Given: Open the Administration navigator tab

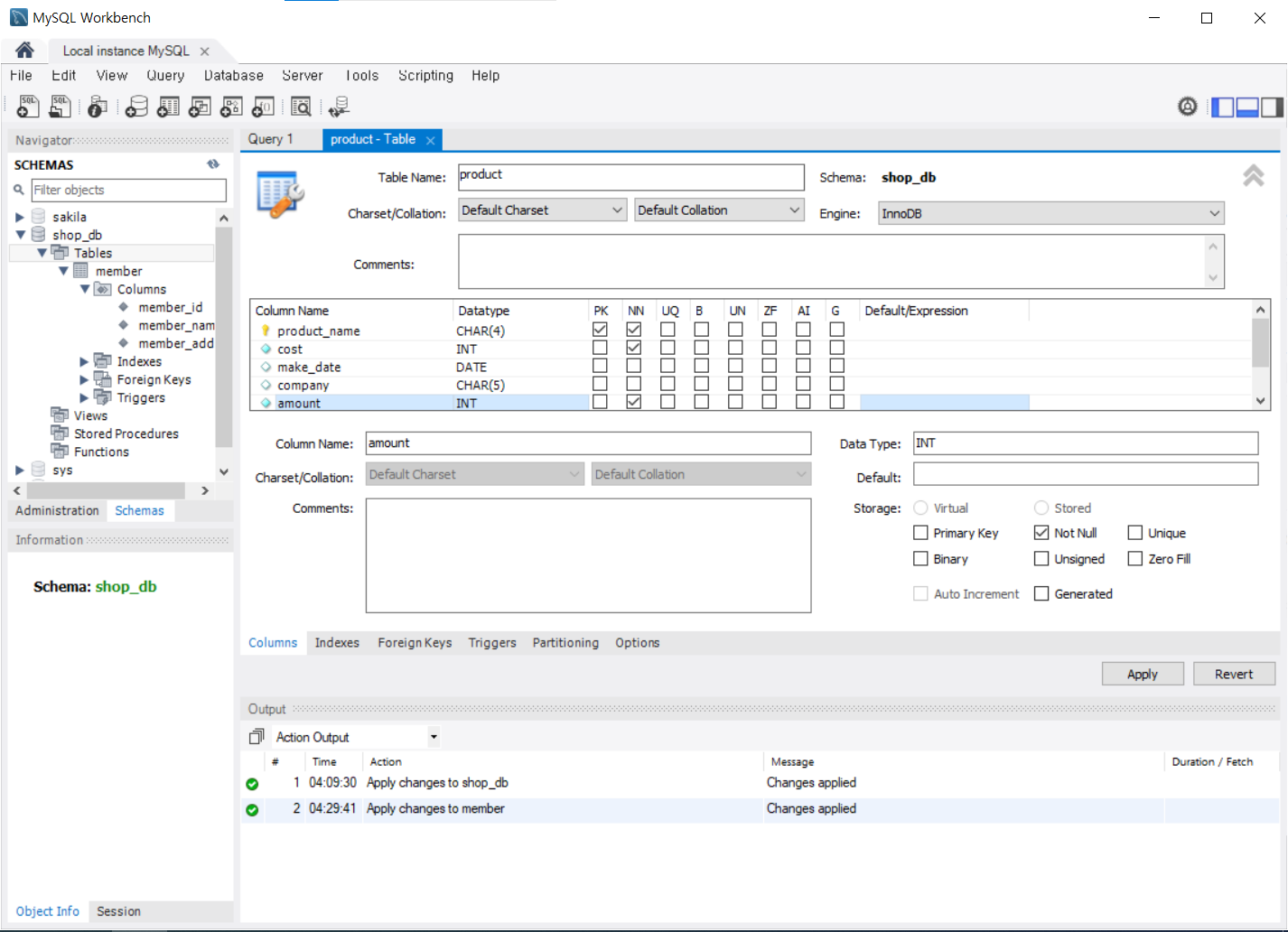Looking at the screenshot, I should (57, 510).
